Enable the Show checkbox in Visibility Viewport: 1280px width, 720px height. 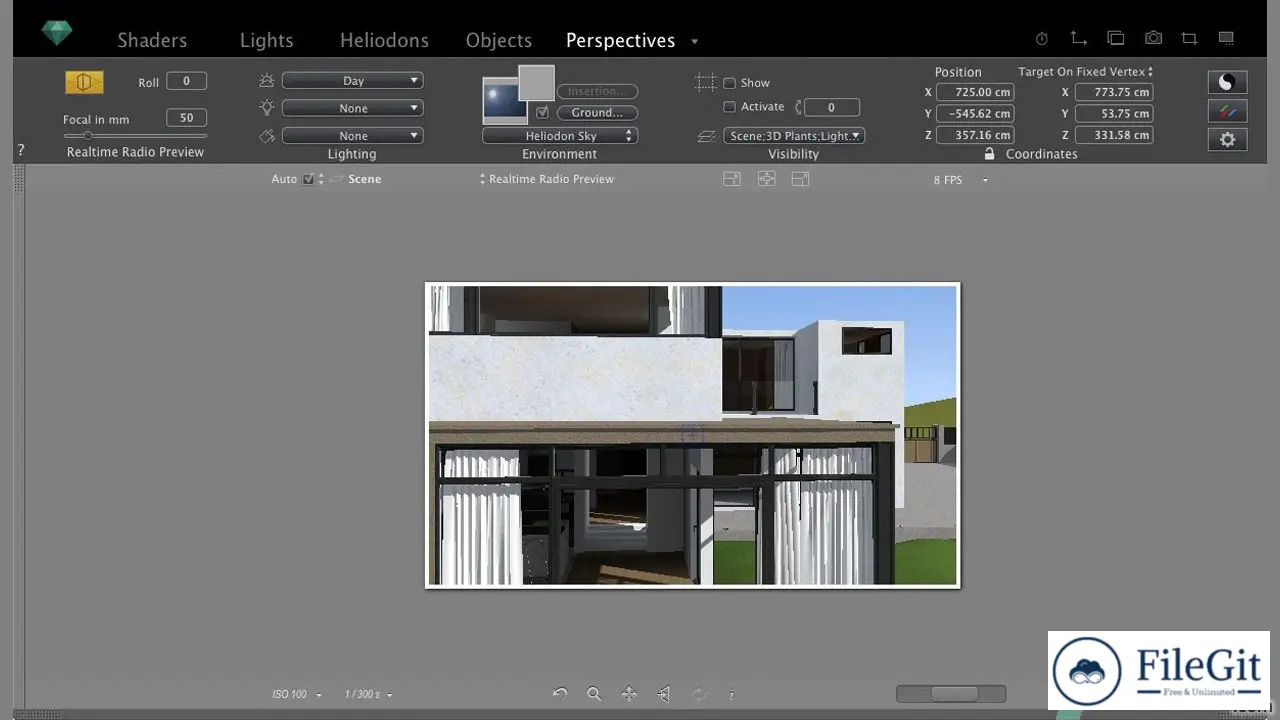[x=729, y=83]
